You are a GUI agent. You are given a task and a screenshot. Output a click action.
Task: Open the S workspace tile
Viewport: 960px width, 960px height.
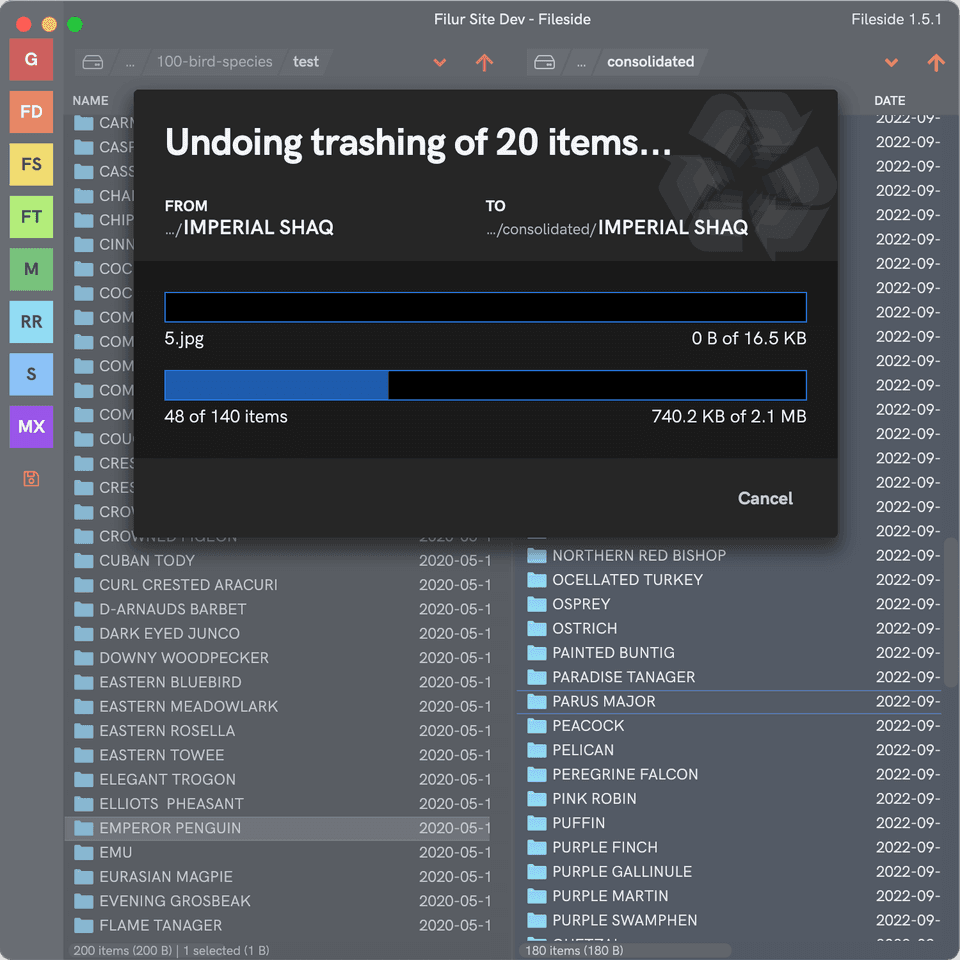point(31,374)
